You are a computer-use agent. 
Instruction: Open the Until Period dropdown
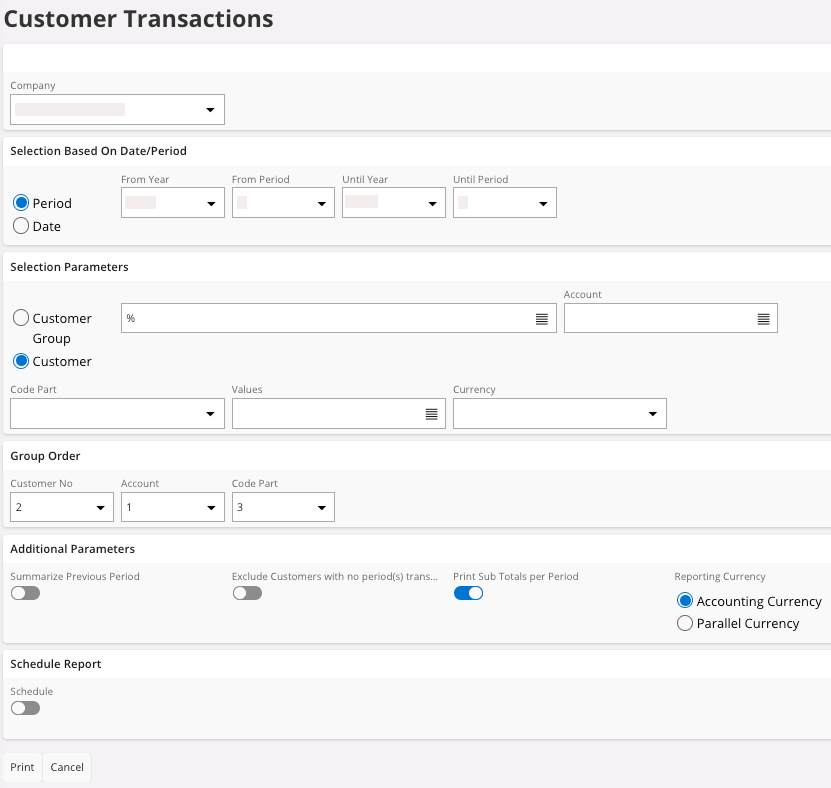(504, 203)
